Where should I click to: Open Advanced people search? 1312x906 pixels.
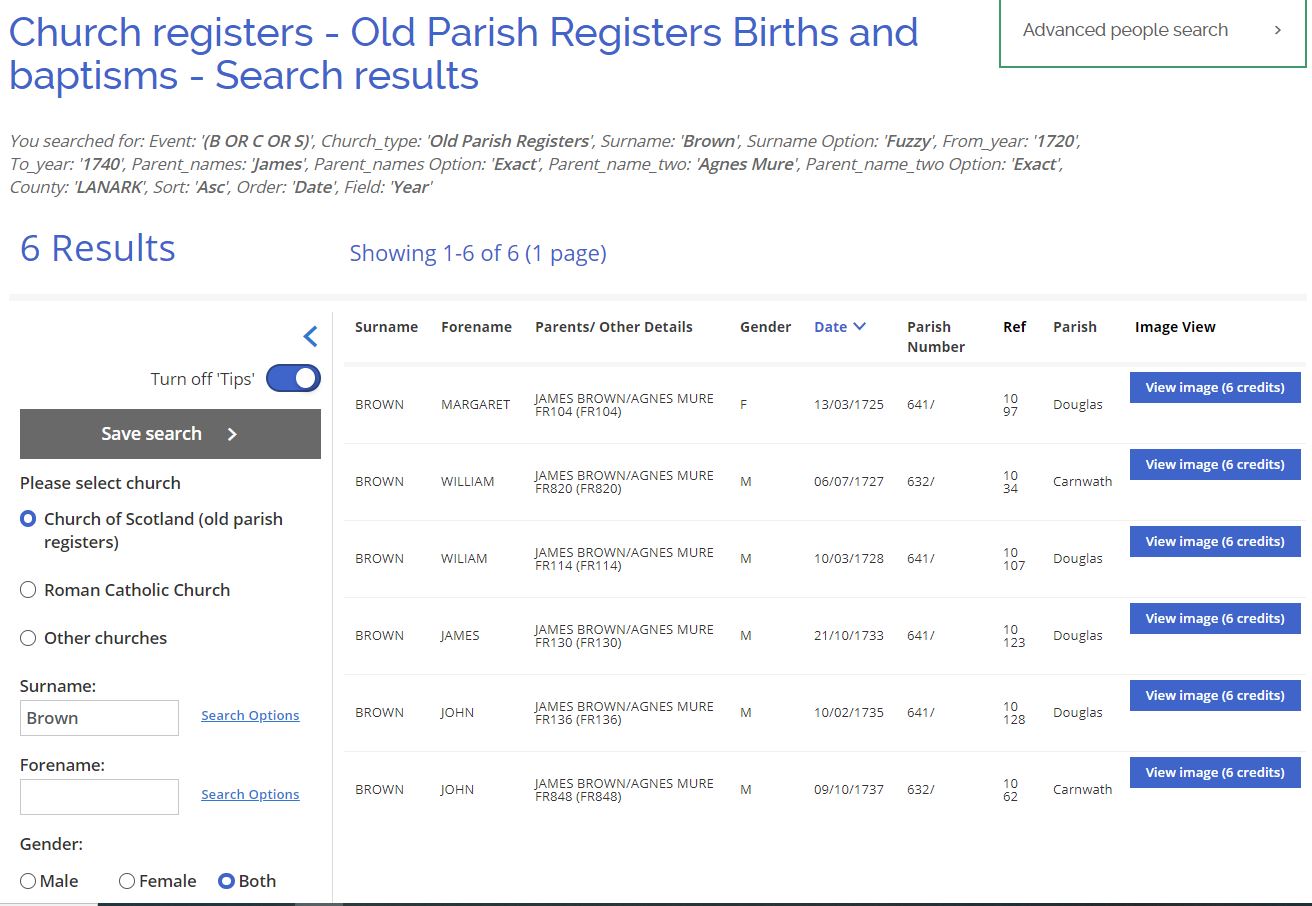(1152, 30)
